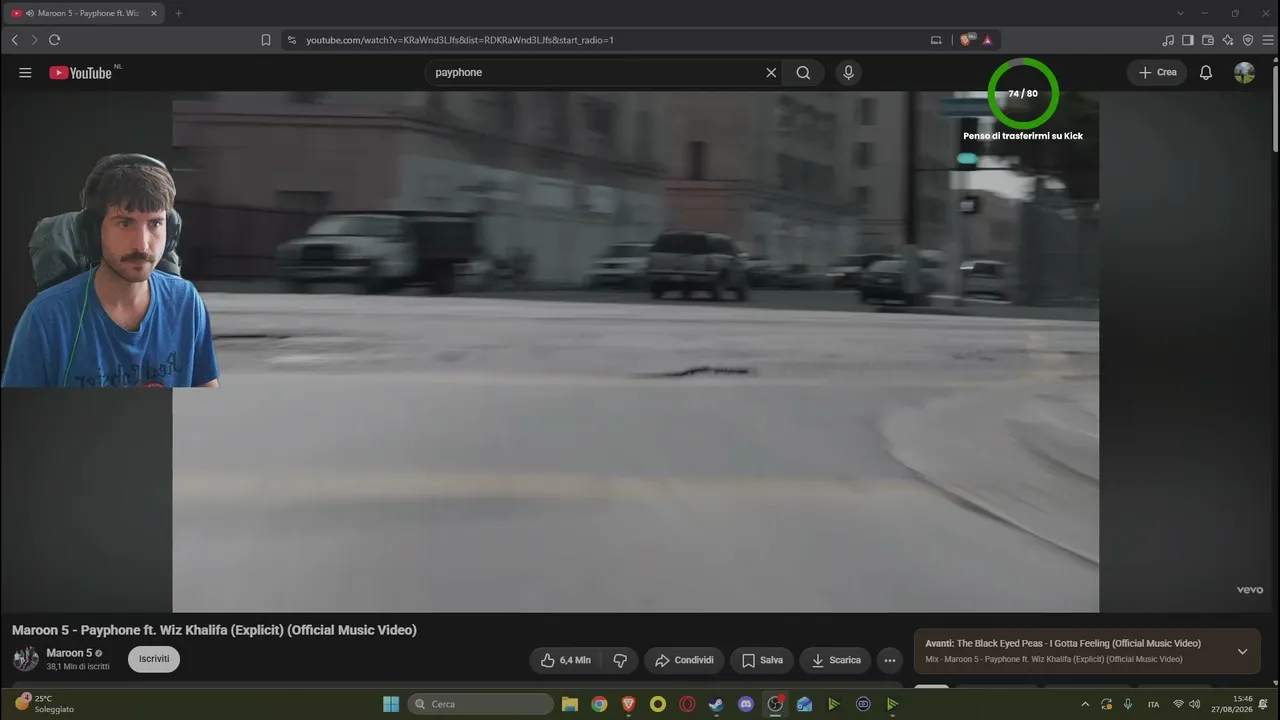This screenshot has width=1280, height=720.
Task: Open the taskbar microphone indicator
Action: tap(1128, 704)
